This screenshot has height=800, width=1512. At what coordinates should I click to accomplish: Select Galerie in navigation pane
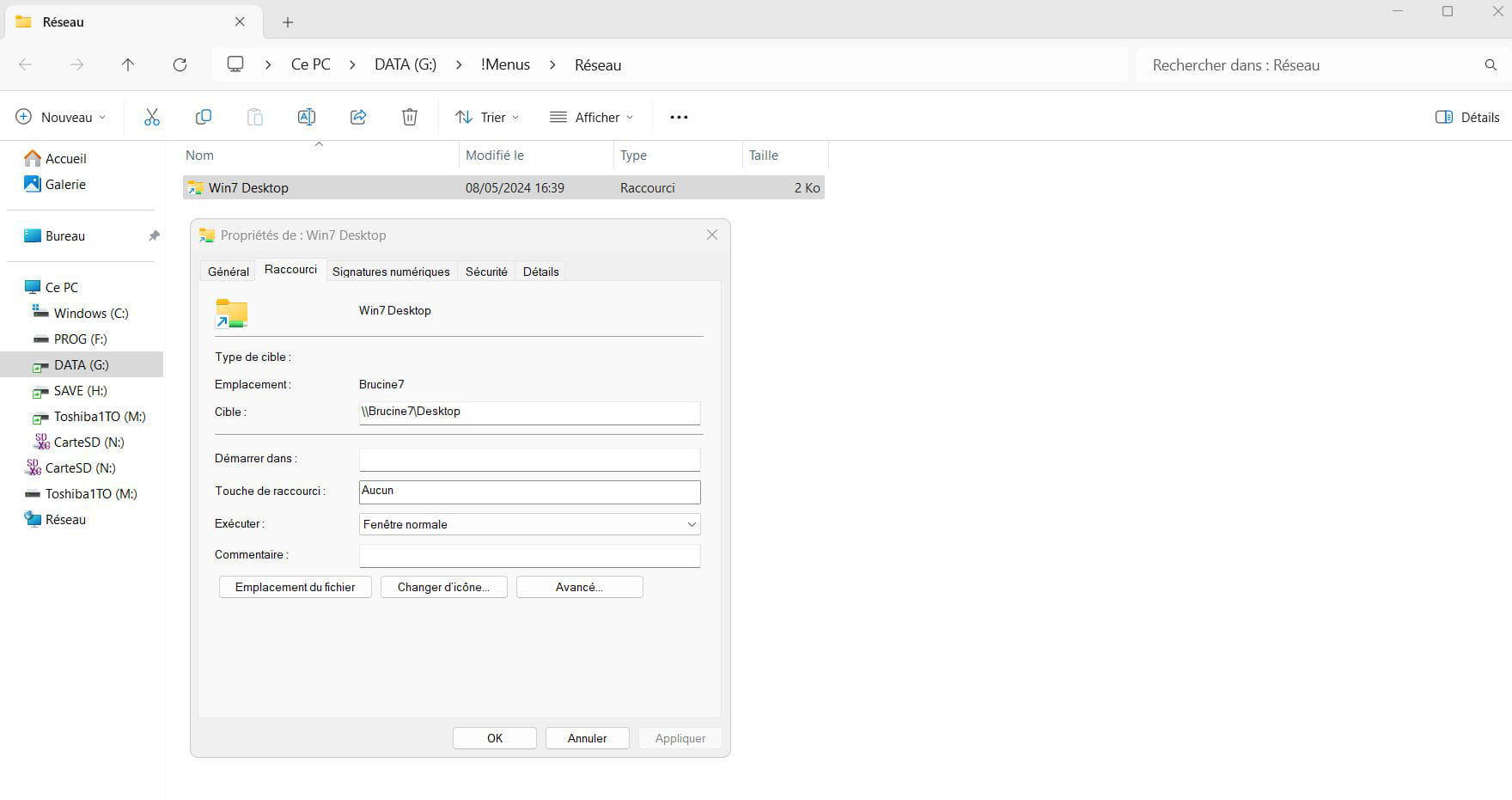coord(56,184)
